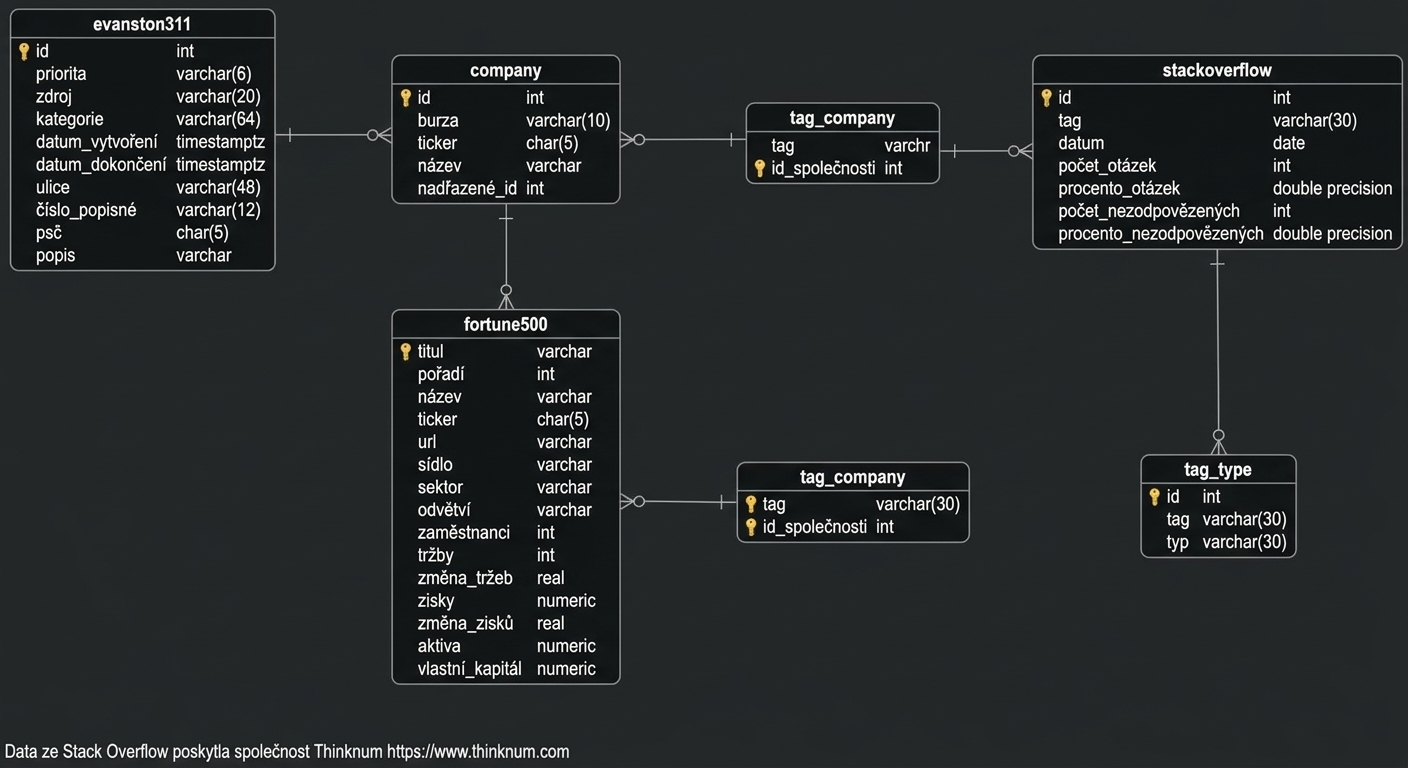
Task: Open the https://www.thinknum.com link
Action: [x=478, y=752]
